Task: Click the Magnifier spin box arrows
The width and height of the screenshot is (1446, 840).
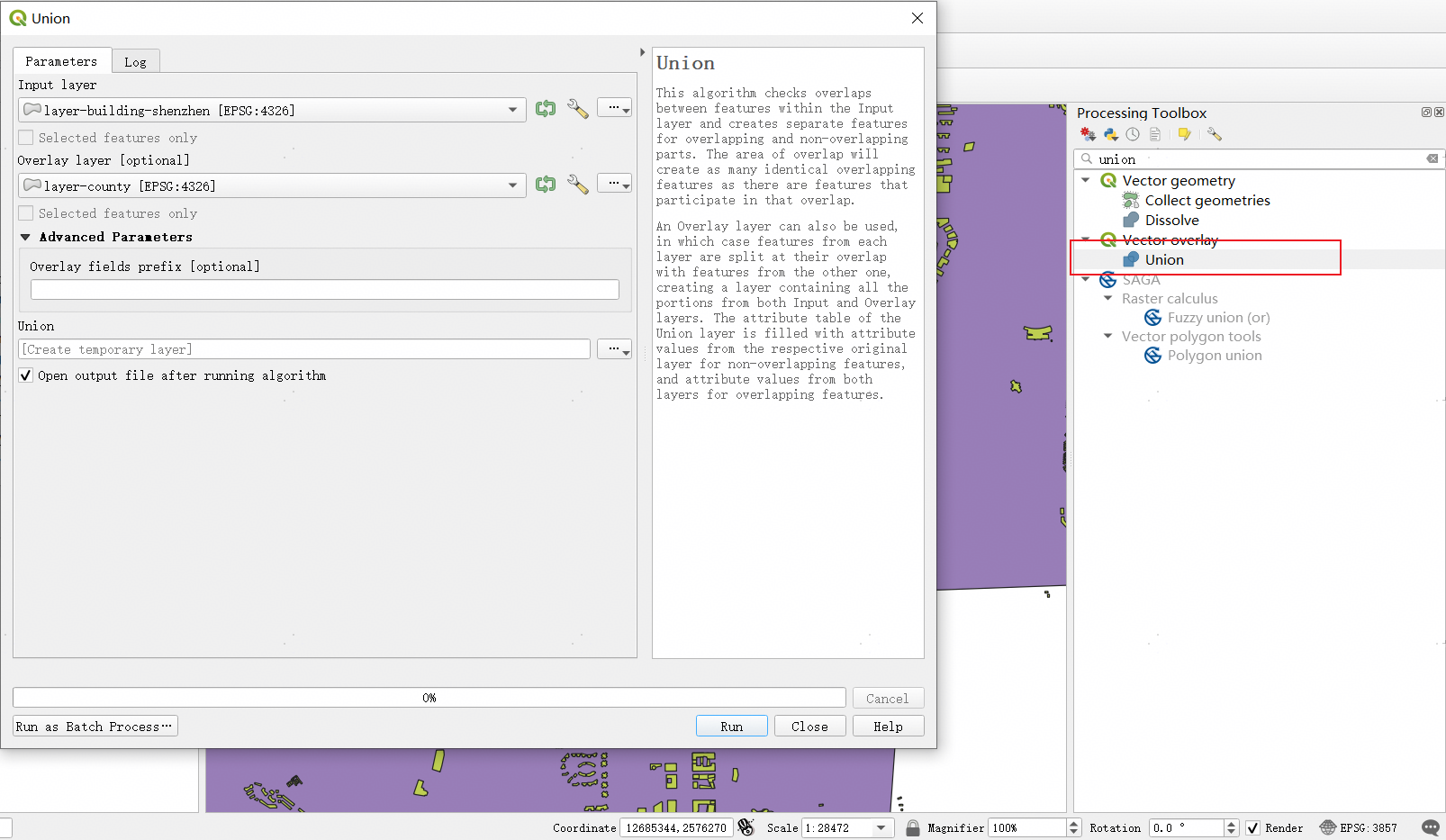Action: point(1073,827)
